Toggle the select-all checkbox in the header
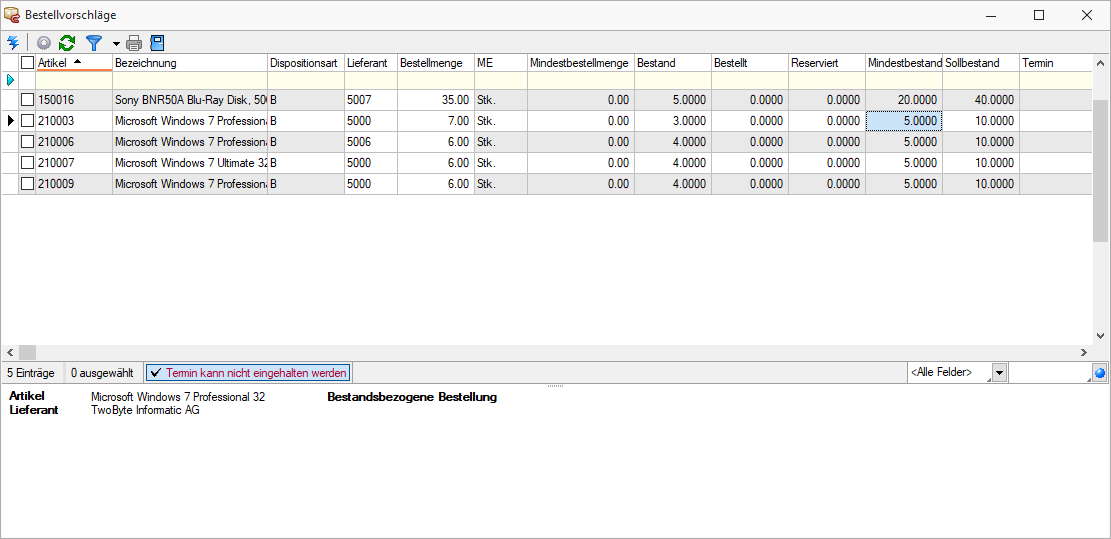The width and height of the screenshot is (1111, 539). pyautogui.click(x=27, y=63)
